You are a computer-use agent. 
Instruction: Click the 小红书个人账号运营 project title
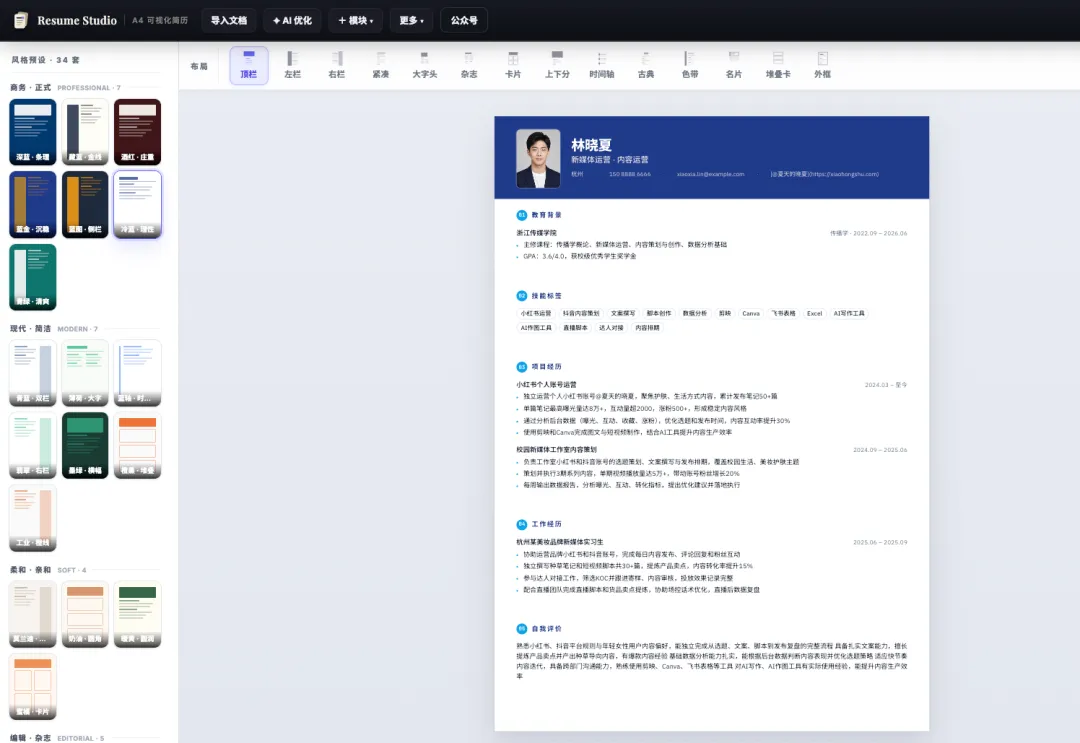[x=546, y=385]
